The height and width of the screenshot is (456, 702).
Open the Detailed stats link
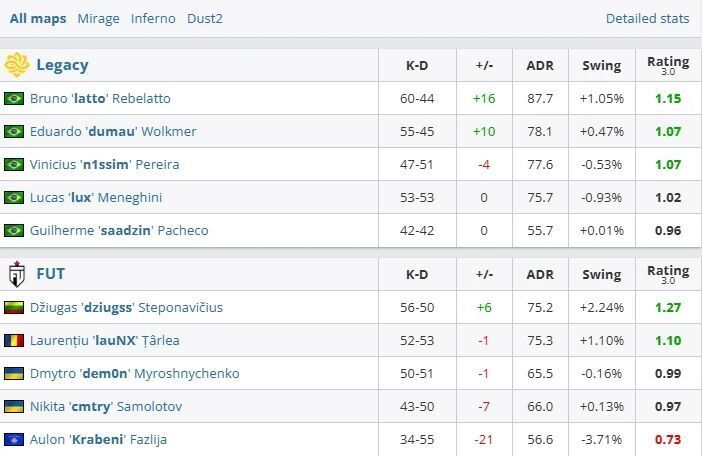coord(647,18)
